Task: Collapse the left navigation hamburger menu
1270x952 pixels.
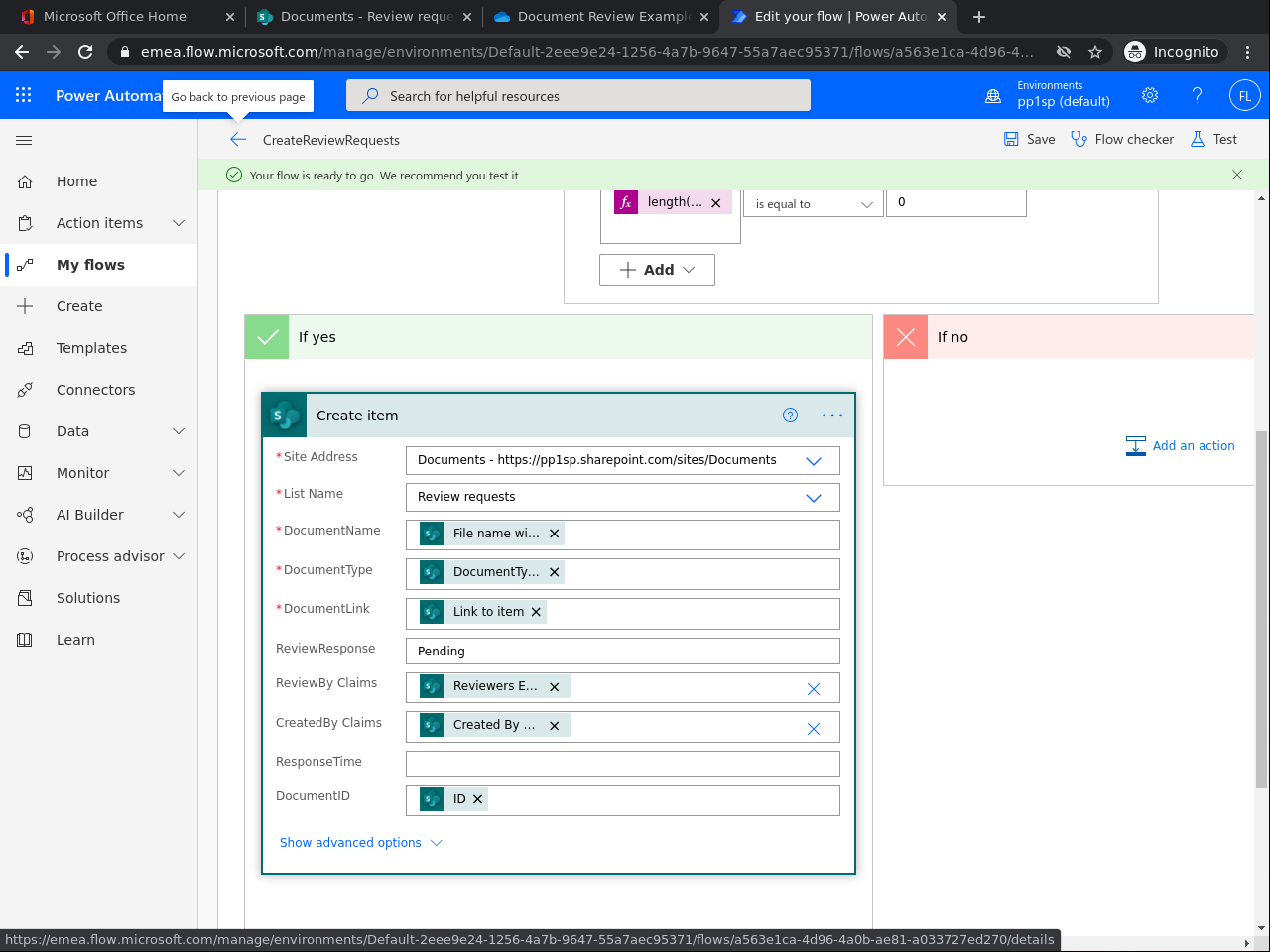Action: pyautogui.click(x=25, y=140)
